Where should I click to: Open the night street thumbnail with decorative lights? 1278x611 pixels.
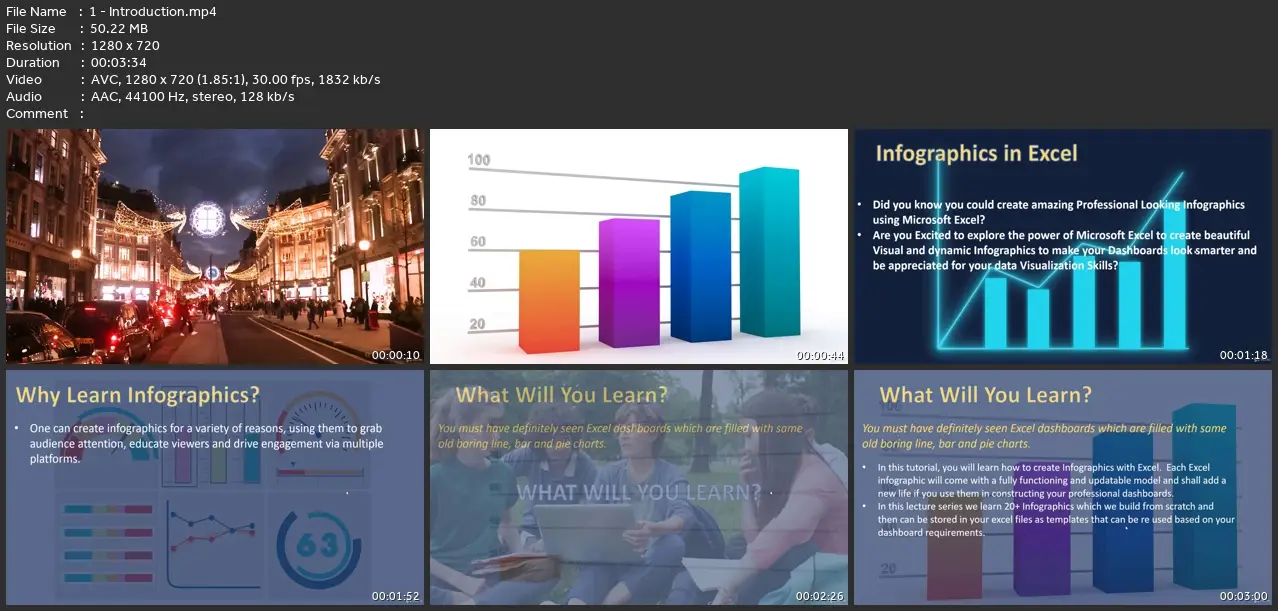coord(215,246)
